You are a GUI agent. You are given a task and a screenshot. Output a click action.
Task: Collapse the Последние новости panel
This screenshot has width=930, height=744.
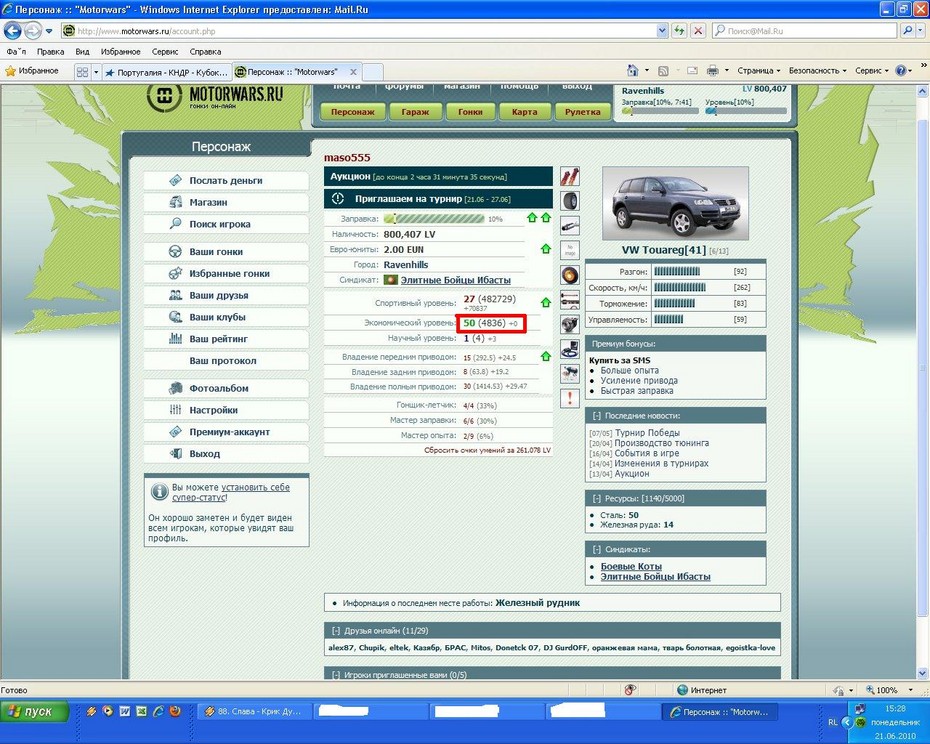(597, 416)
